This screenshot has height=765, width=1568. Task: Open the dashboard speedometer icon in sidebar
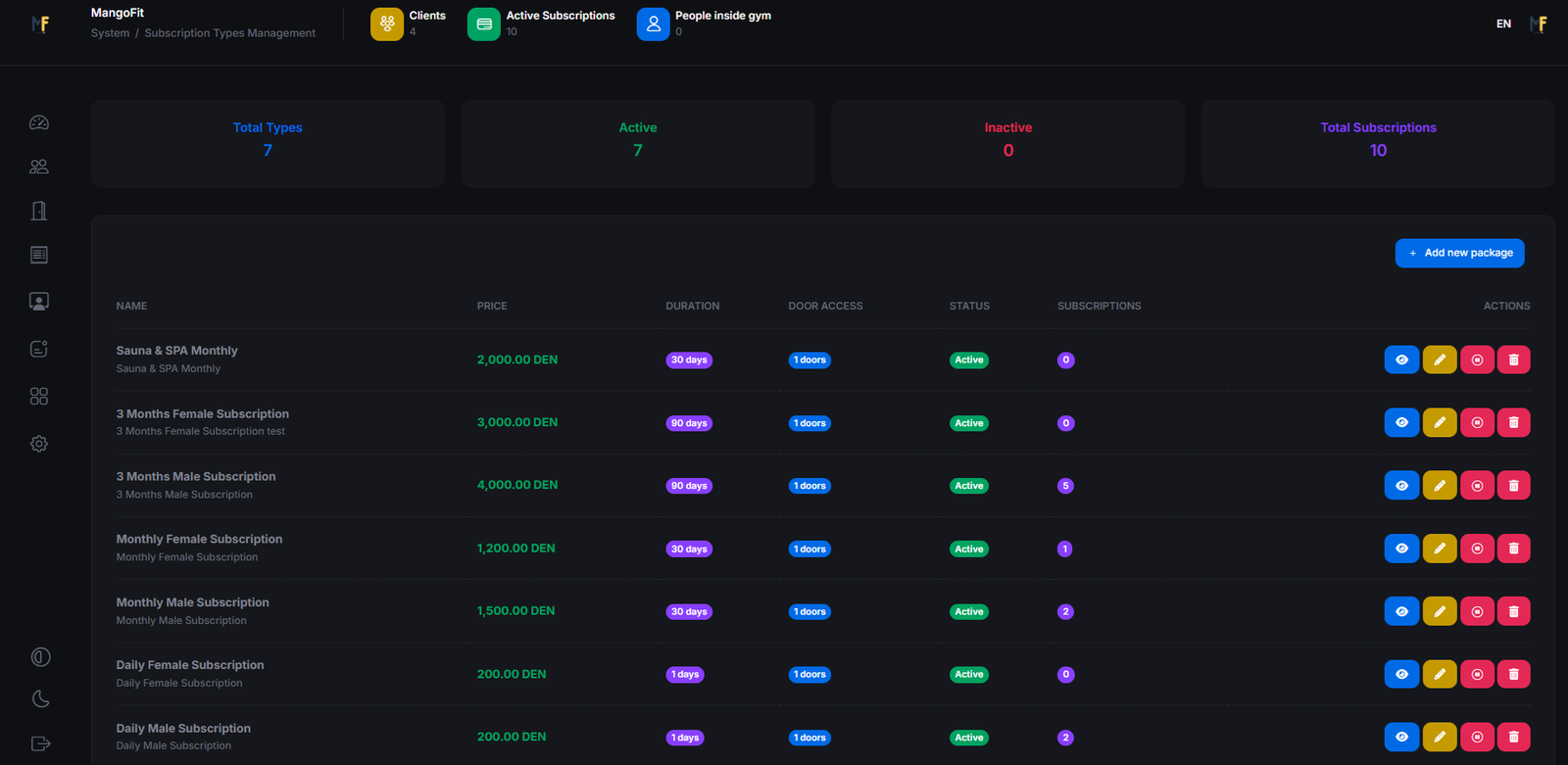39,122
